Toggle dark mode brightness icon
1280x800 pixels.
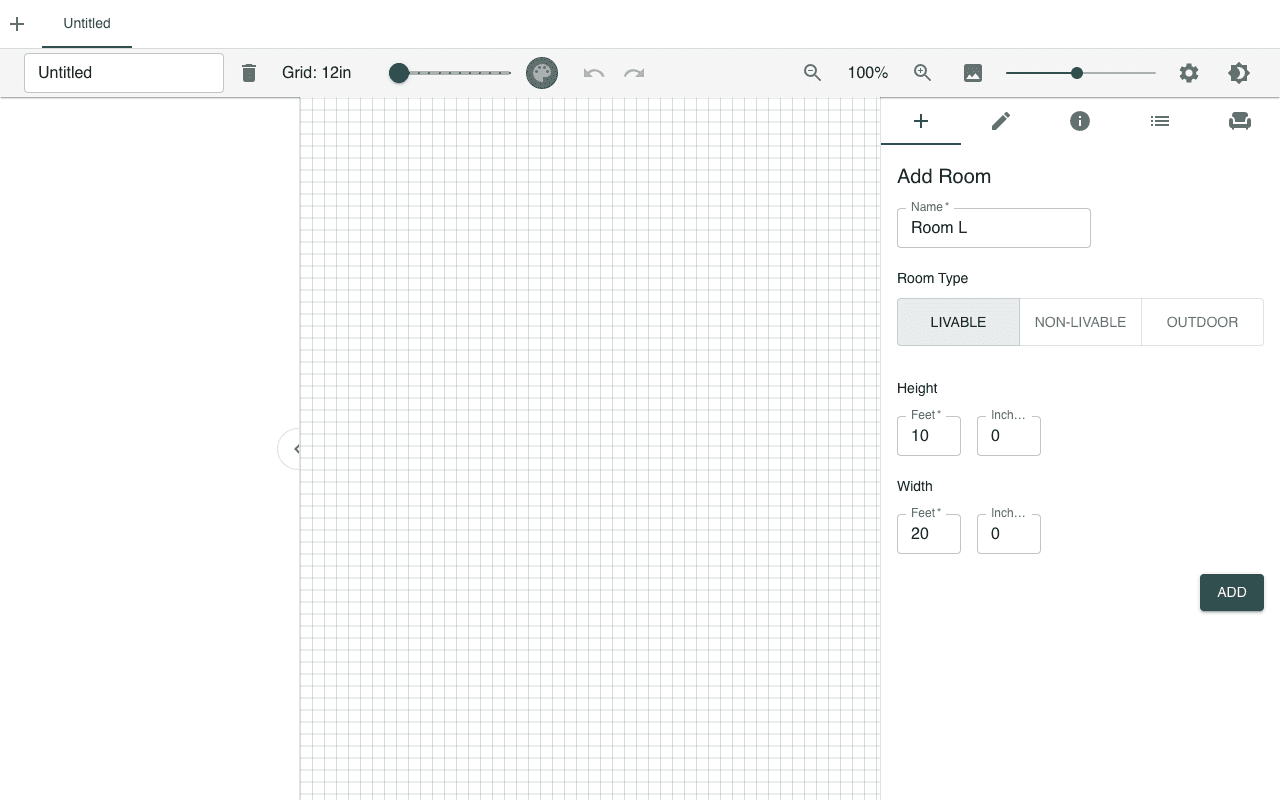point(1239,73)
